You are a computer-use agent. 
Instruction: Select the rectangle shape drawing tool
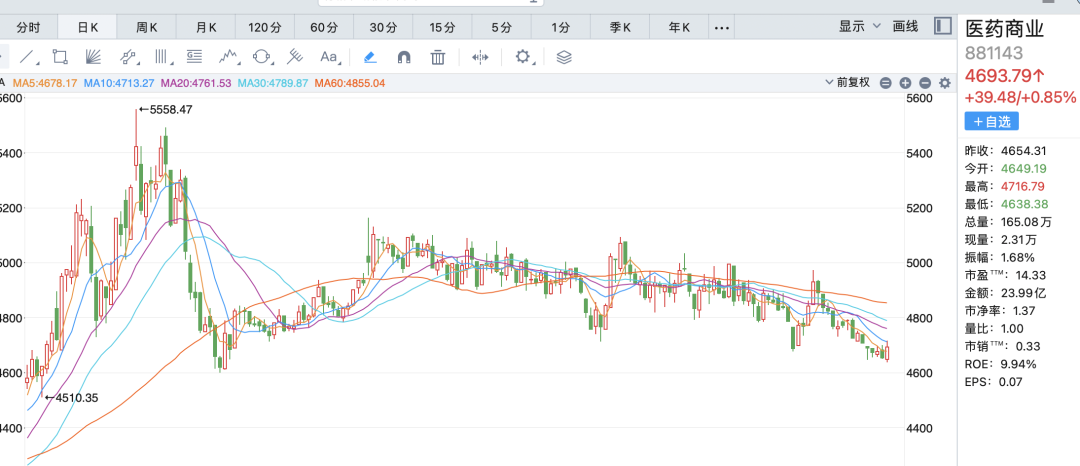61,56
